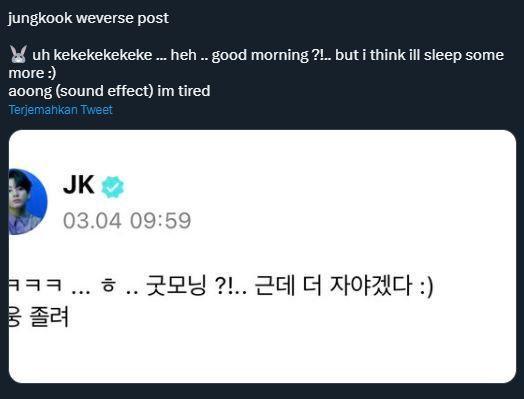Screen dimensions: 524x399
Task: Click the 'more :)' text in the tweet
Action: [32, 73]
